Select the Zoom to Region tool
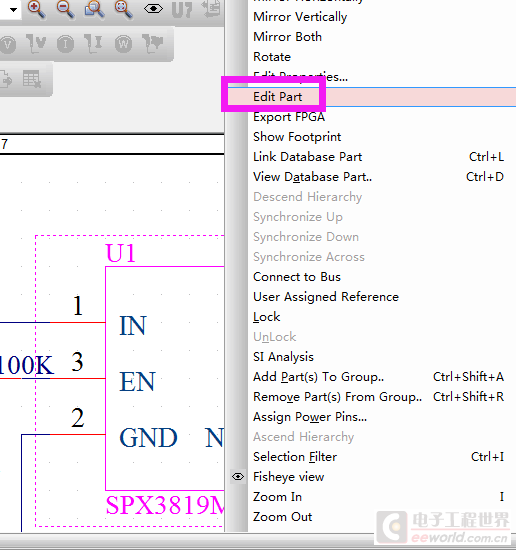Image resolution: width=516 pixels, height=550 pixels. tap(94, 9)
